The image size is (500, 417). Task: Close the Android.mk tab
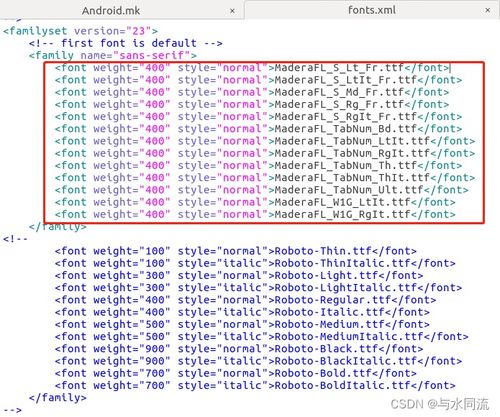click(232, 11)
